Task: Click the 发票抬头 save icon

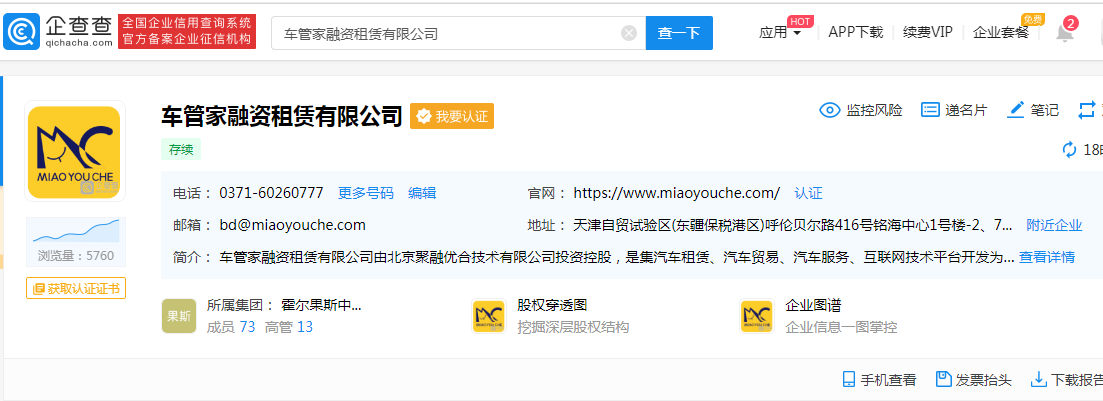Action: [943, 380]
